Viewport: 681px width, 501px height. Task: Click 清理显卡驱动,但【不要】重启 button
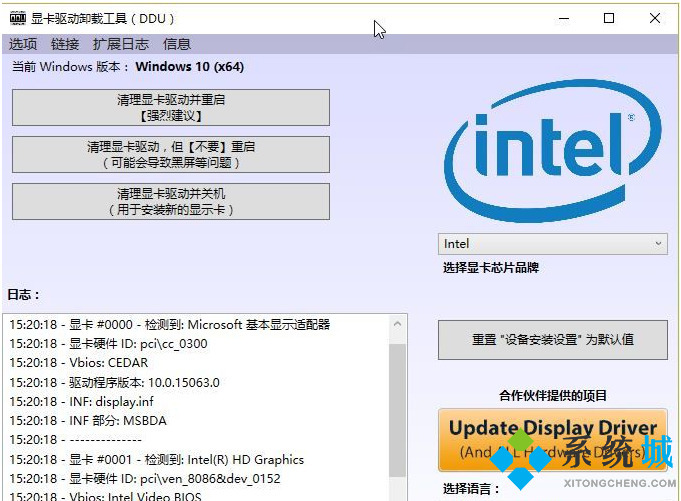pos(171,155)
